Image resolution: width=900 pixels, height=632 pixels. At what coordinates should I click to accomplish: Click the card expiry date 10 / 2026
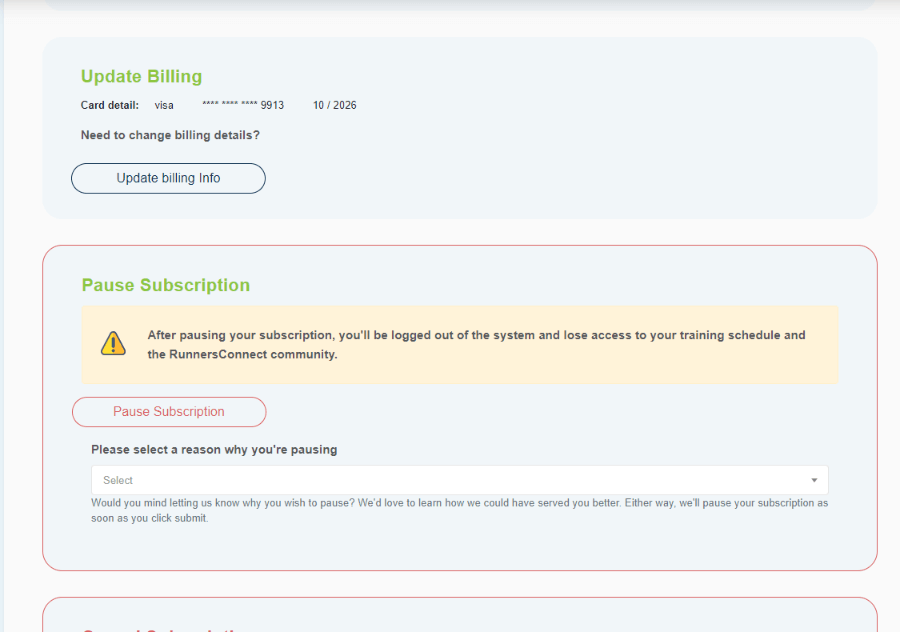tap(334, 105)
